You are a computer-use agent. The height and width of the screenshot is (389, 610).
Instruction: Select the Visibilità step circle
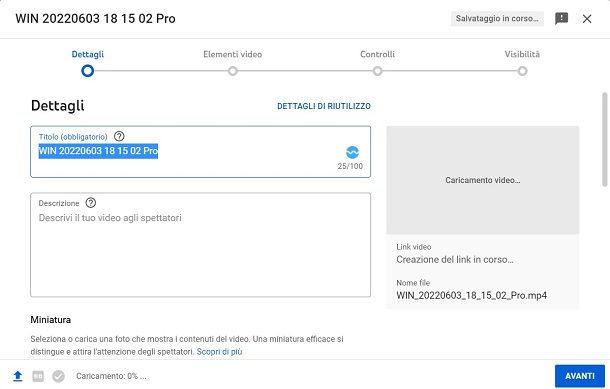coord(522,71)
